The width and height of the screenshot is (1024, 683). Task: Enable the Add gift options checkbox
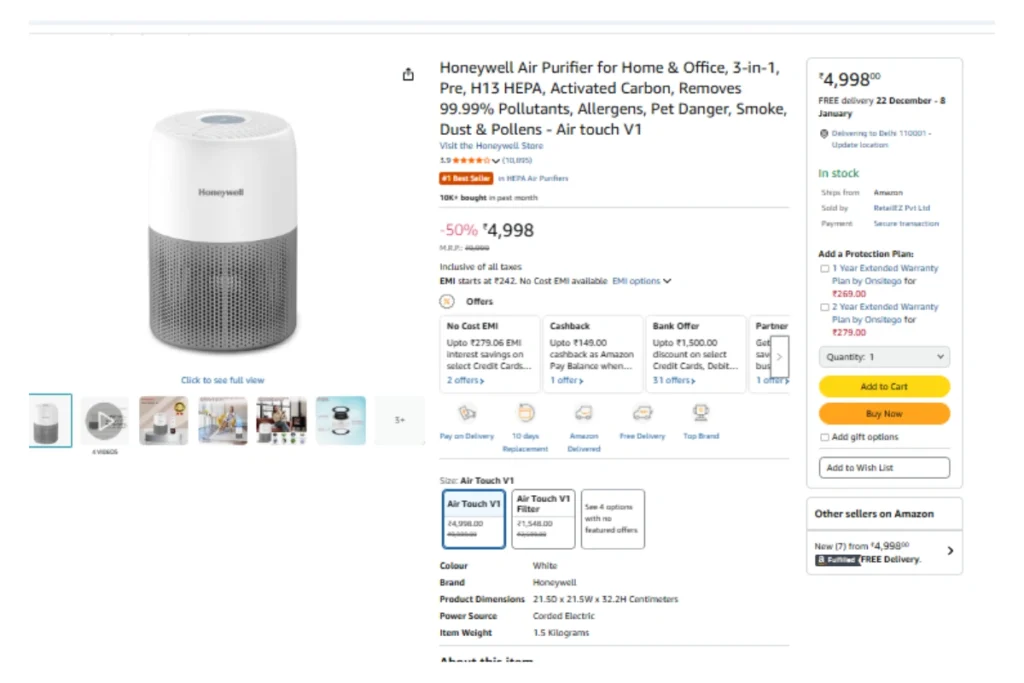(824, 437)
